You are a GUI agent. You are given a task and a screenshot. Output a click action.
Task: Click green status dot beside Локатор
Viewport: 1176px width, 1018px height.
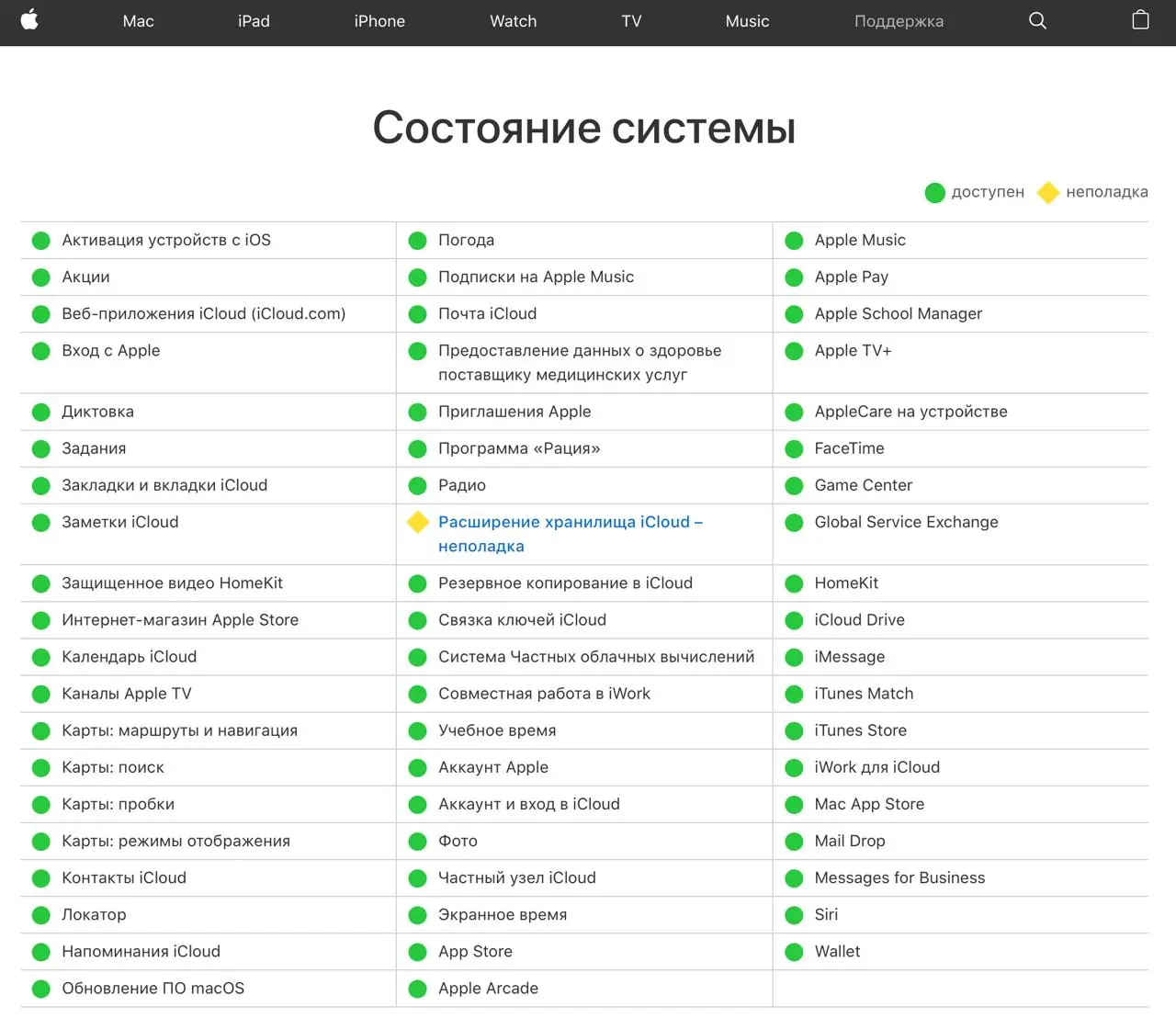pos(40,915)
